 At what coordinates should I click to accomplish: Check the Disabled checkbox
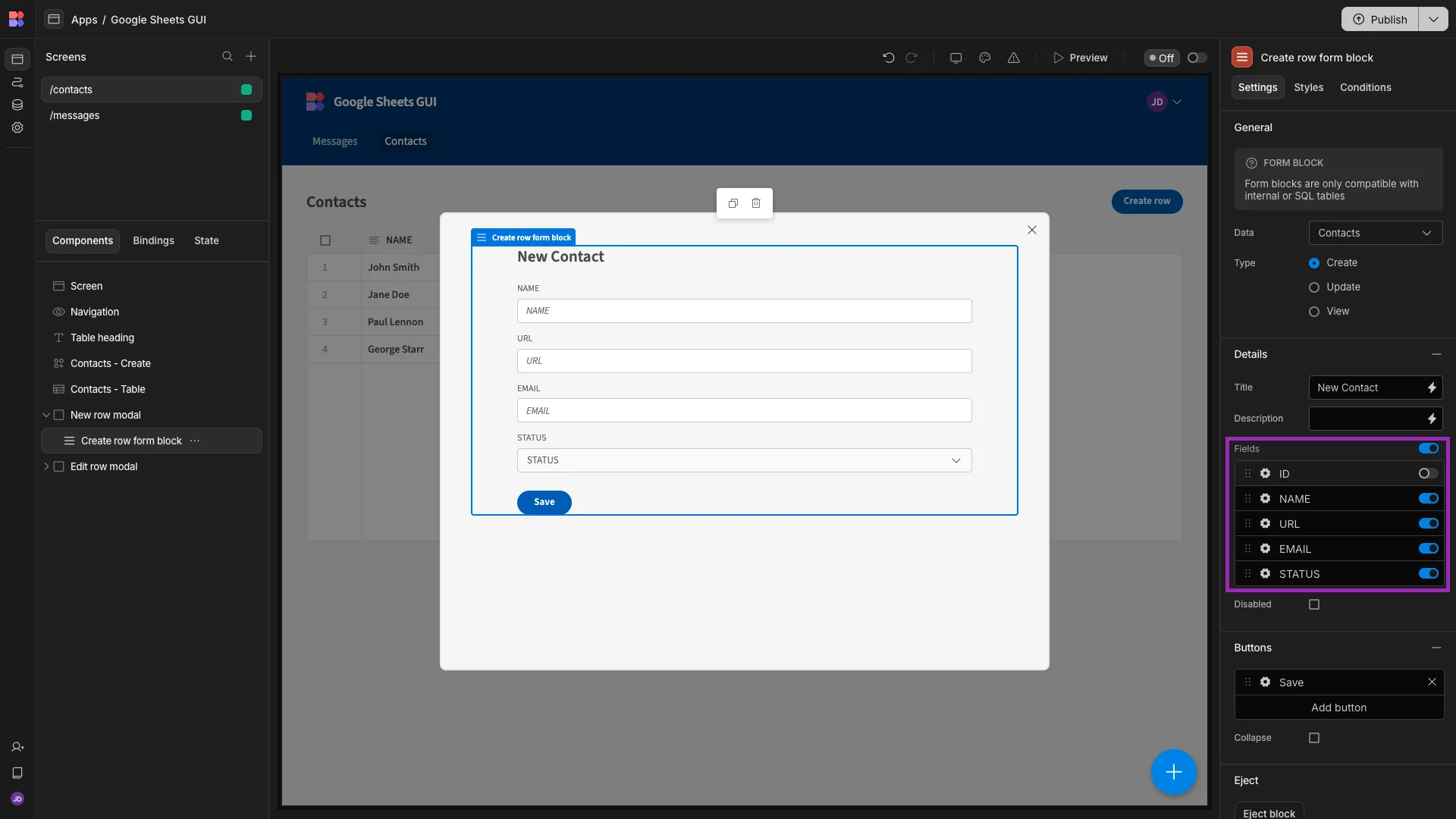[1314, 604]
